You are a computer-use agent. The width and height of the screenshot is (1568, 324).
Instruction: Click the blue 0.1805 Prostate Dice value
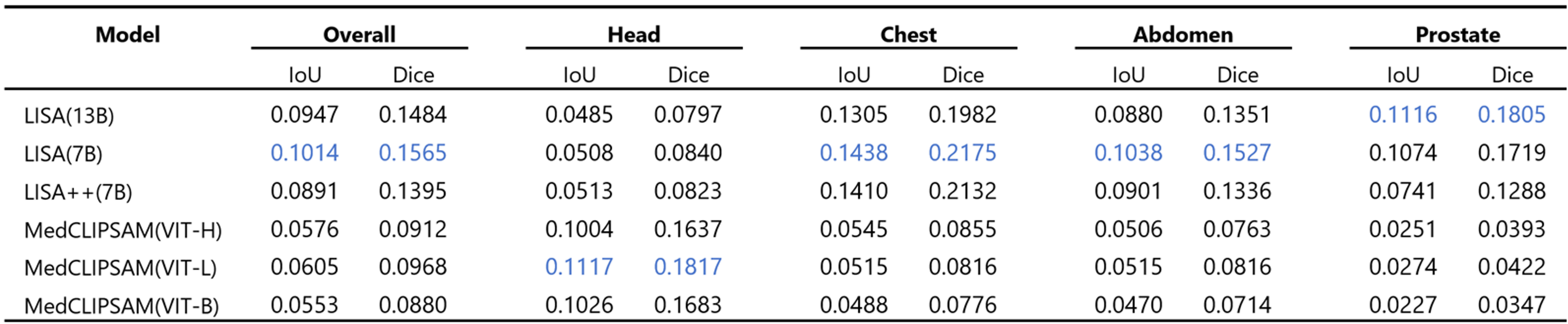[1511, 115]
